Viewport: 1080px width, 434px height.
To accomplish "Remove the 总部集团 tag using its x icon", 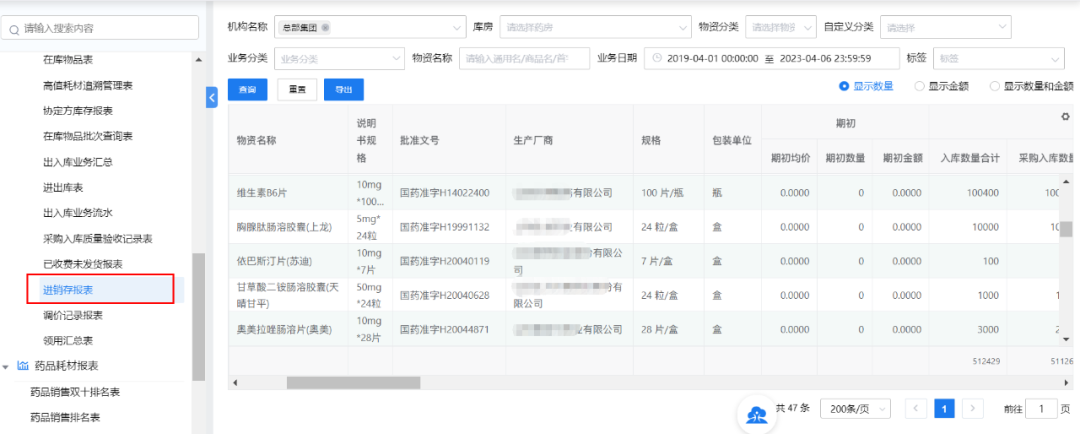I will coord(326,27).
